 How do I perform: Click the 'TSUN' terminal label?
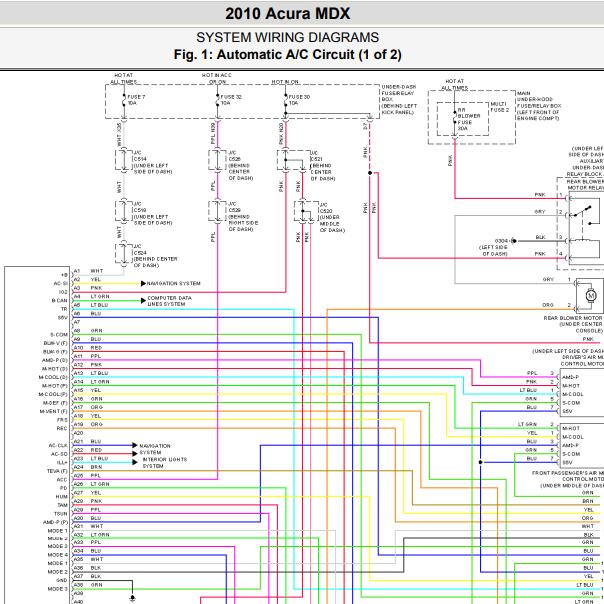click(x=61, y=514)
